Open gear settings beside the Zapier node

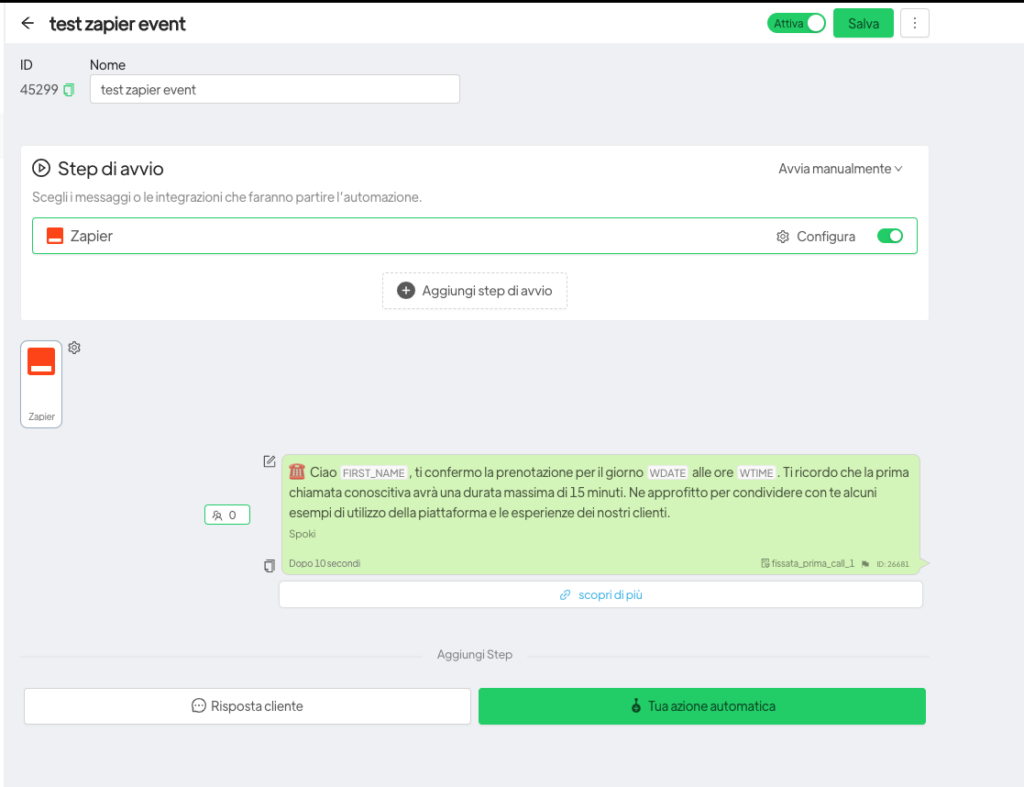[74, 348]
